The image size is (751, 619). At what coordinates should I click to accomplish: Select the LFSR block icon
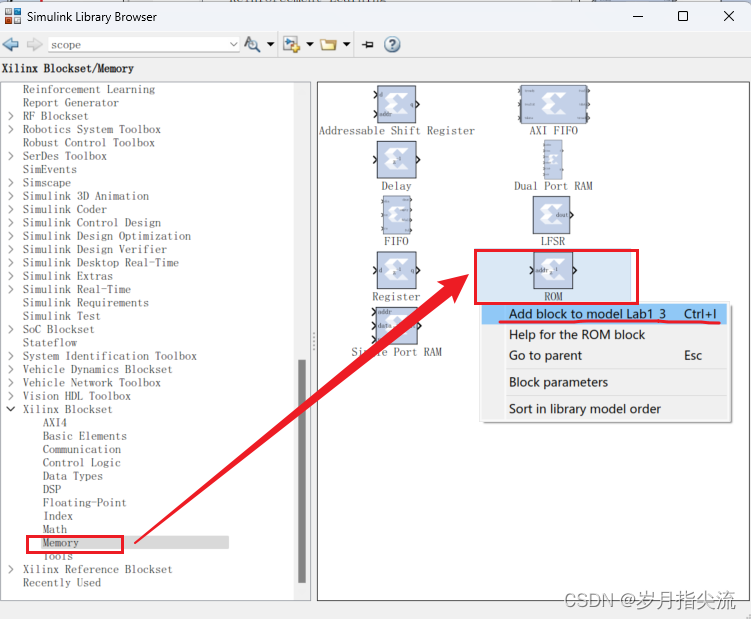pyautogui.click(x=552, y=215)
